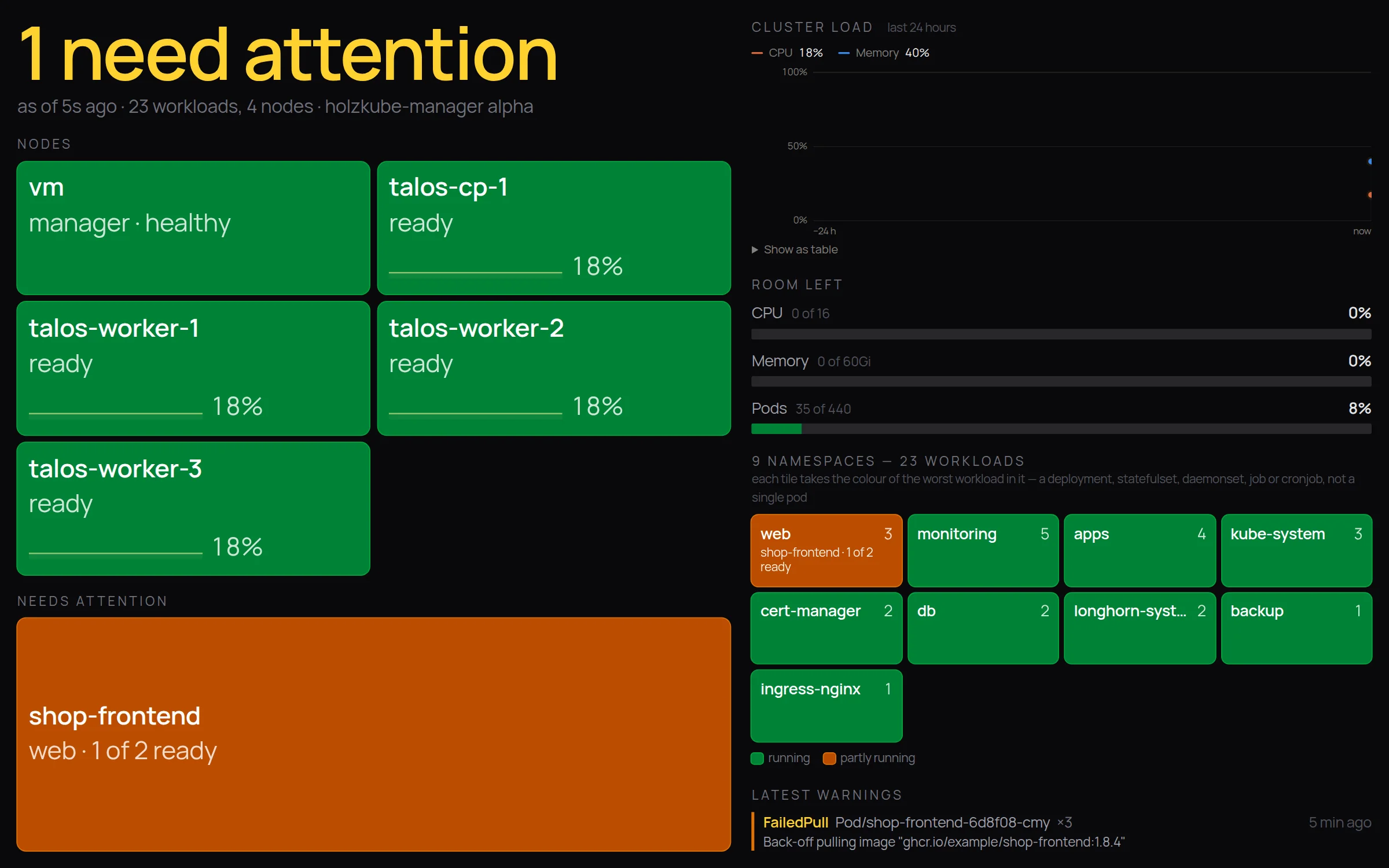Viewport: 1389px width, 868px height.
Task: Click the '35 of 440' pods count
Action: (823, 409)
